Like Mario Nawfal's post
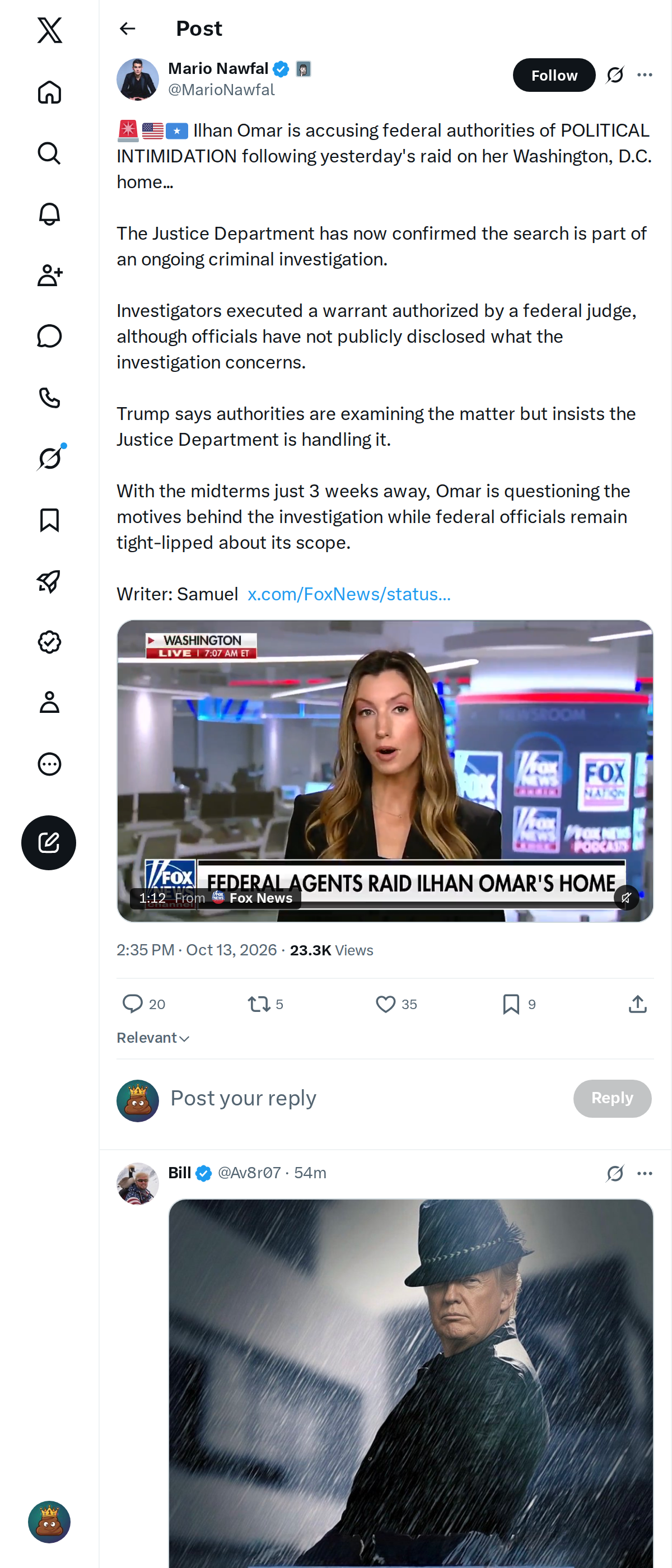The width and height of the screenshot is (672, 1568). [x=385, y=1004]
